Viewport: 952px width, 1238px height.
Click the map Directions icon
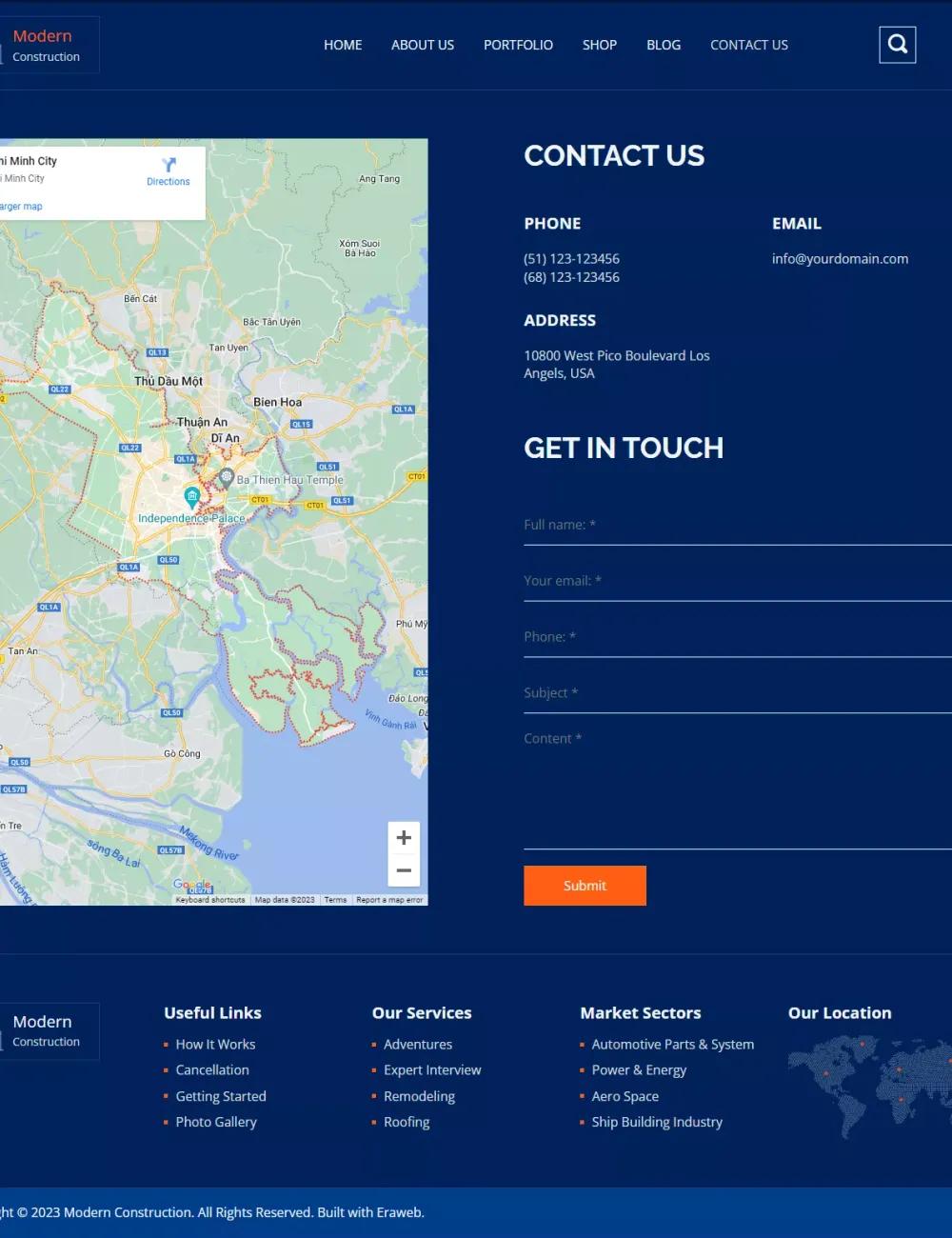(x=169, y=166)
